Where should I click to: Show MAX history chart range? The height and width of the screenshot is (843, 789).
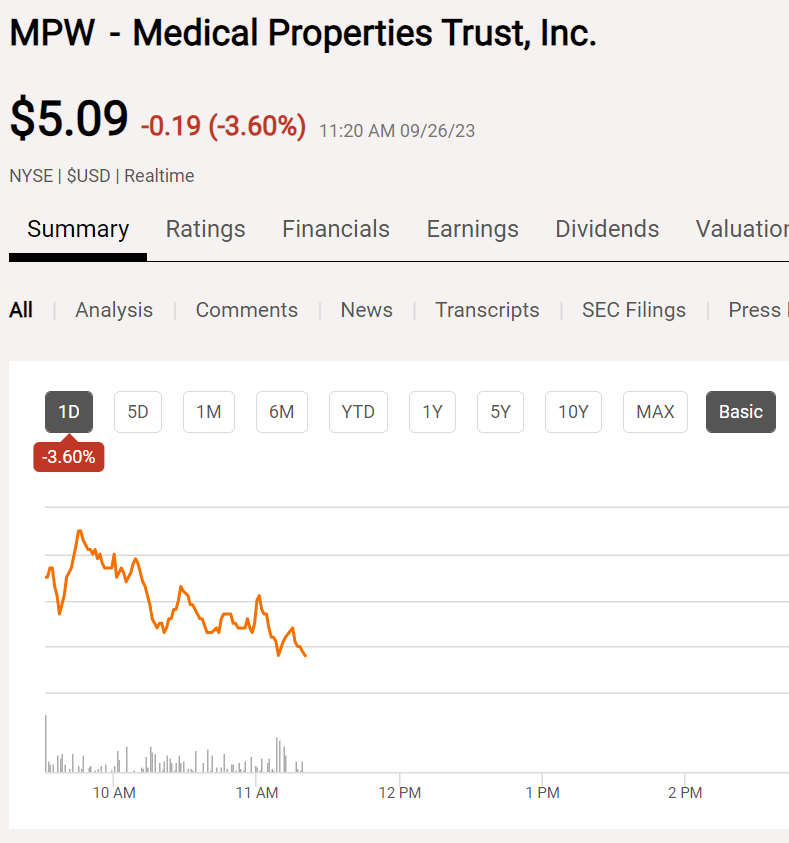pyautogui.click(x=655, y=412)
